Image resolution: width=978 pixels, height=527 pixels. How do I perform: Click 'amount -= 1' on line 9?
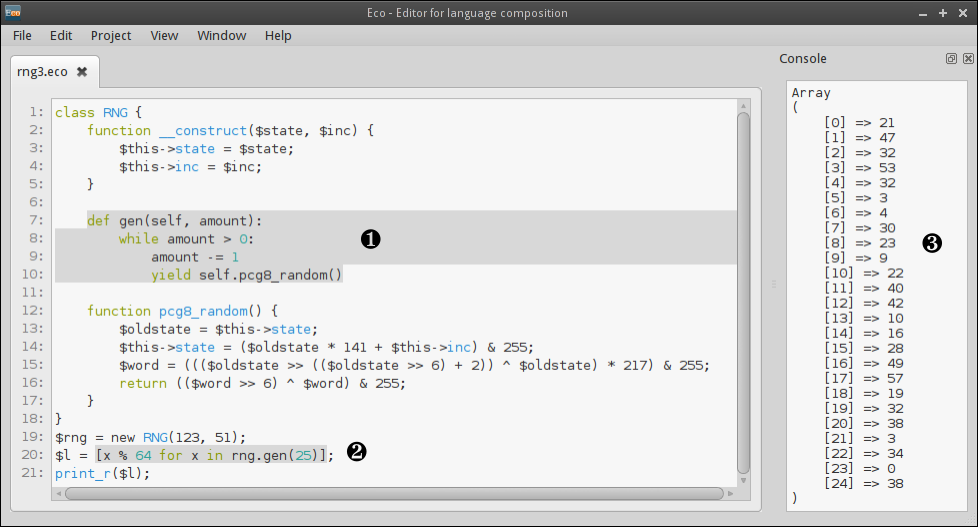(195, 257)
